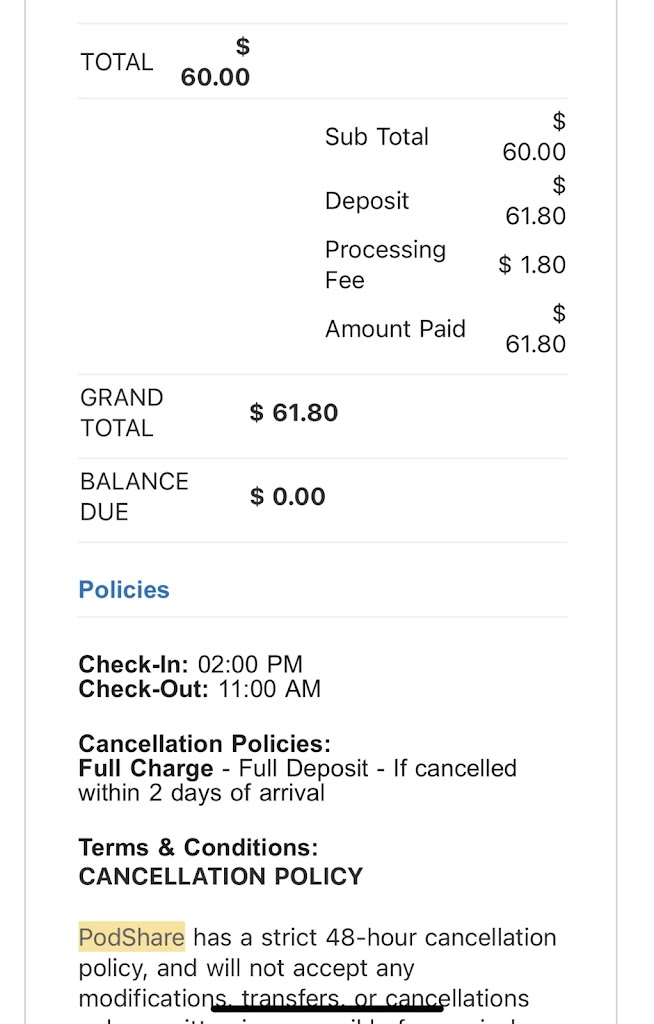Click the BALANCE DUE label
The width and height of the screenshot is (654, 1024).
(134, 497)
